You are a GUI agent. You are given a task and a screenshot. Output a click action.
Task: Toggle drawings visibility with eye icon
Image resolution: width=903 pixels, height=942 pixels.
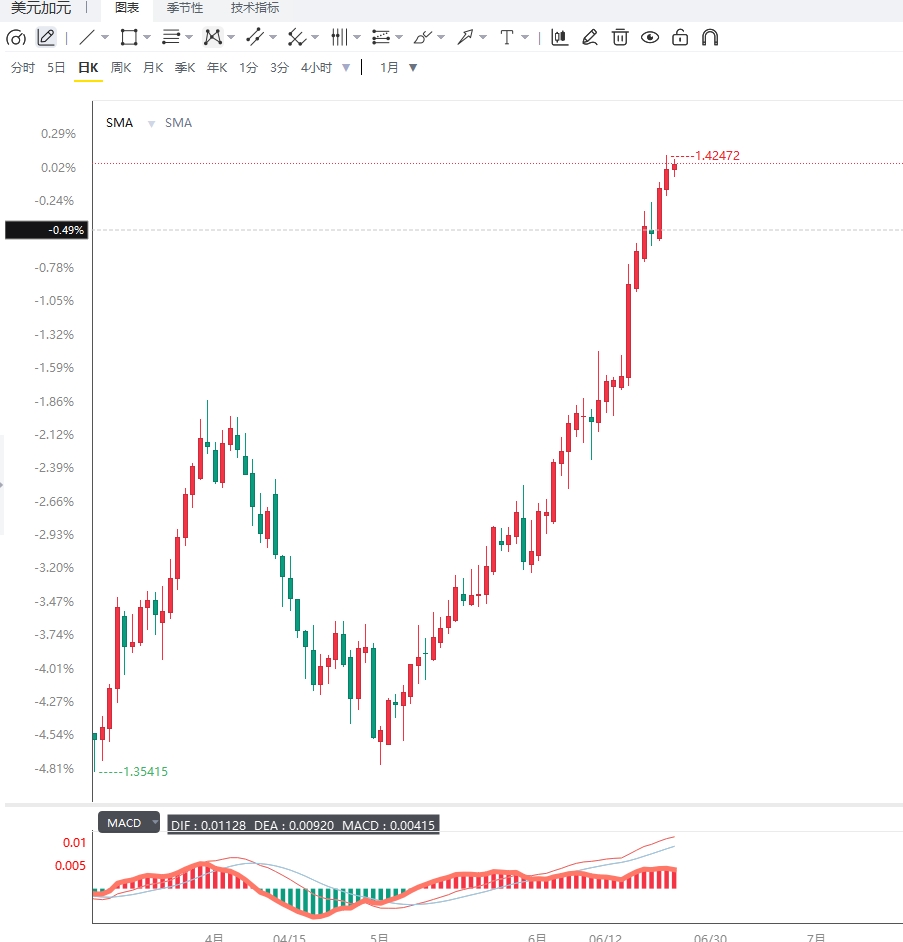pos(650,37)
